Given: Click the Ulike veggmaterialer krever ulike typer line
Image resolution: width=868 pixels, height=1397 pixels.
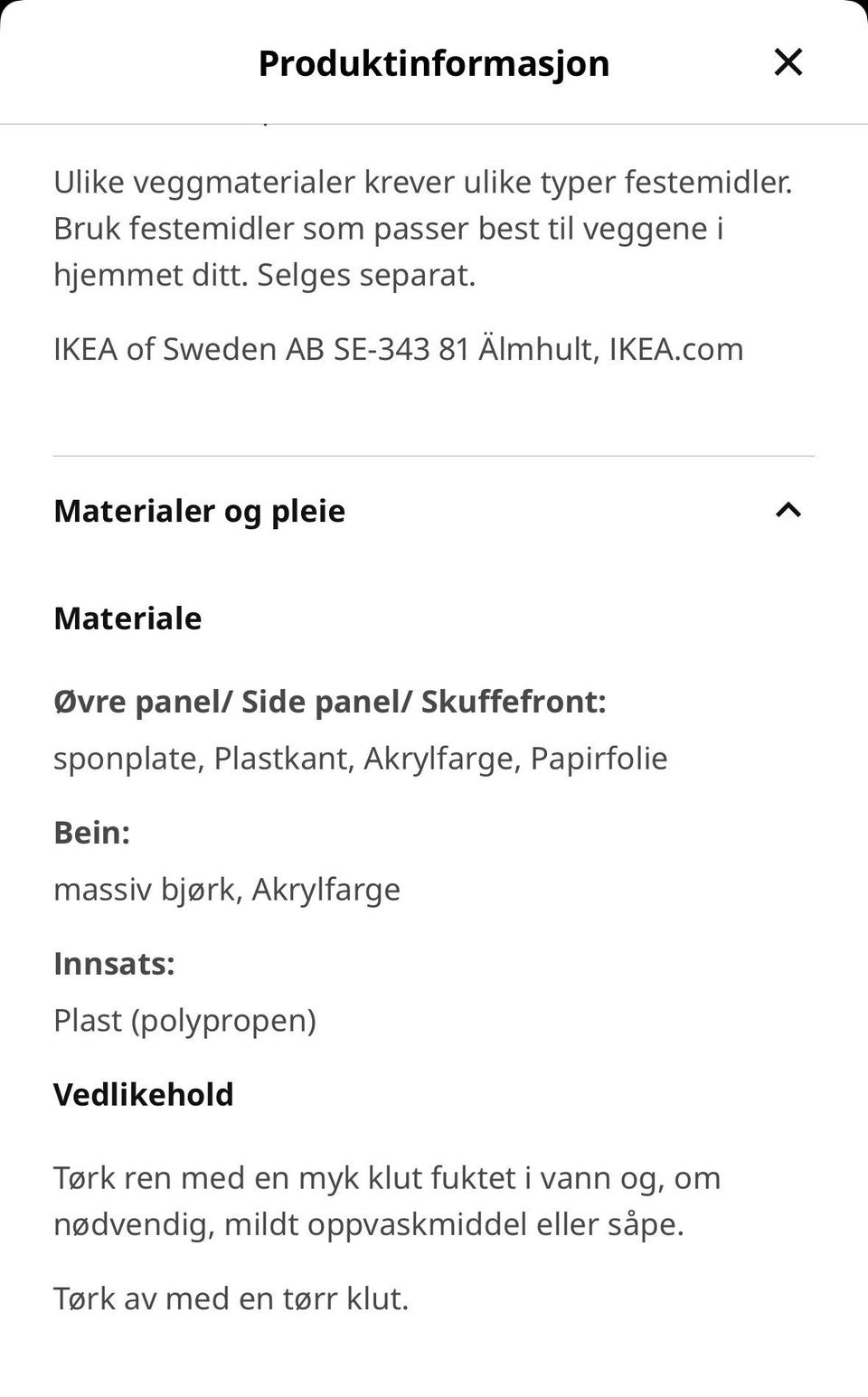Looking at the screenshot, I should [x=423, y=182].
